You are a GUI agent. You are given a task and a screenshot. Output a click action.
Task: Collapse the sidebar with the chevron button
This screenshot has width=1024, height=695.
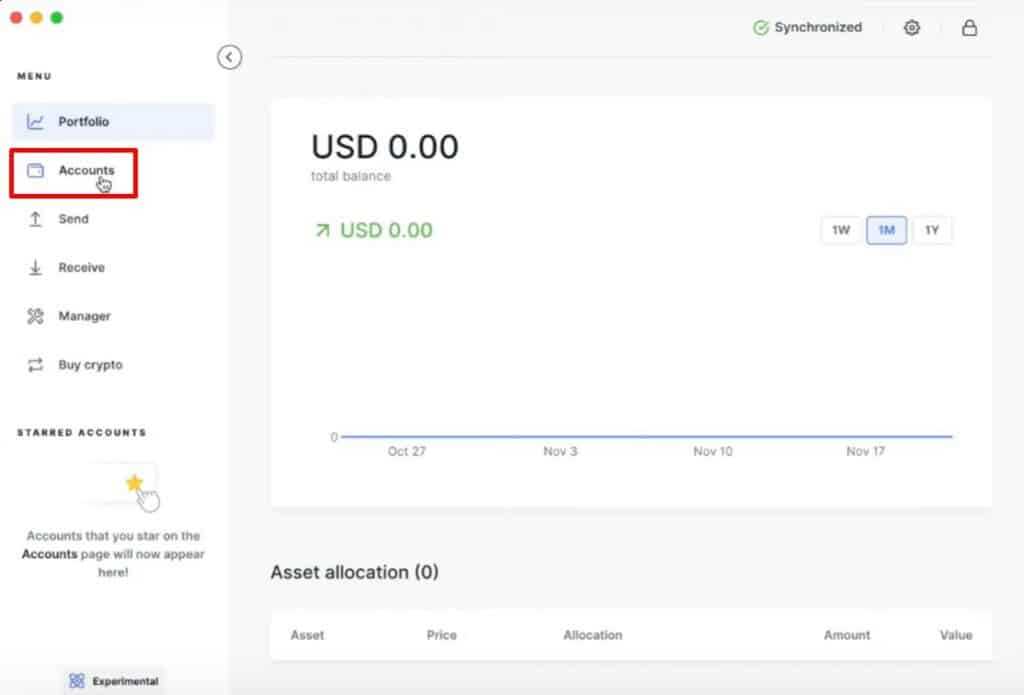click(230, 58)
